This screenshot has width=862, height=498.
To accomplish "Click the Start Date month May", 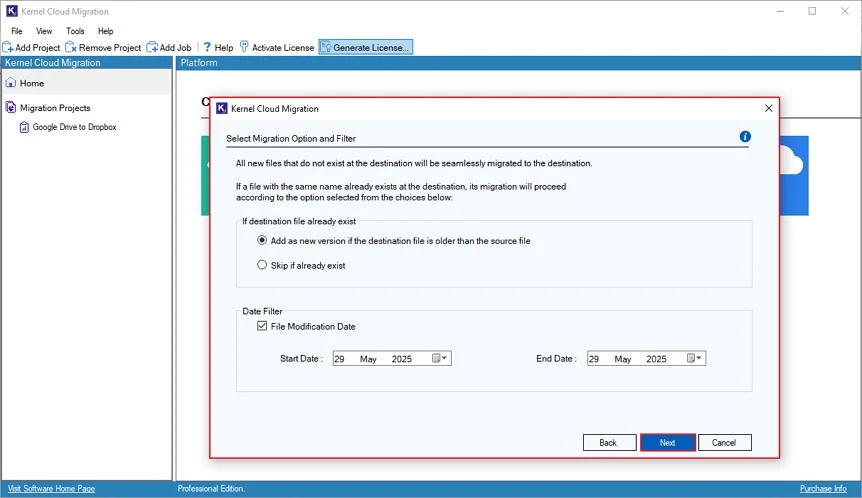I will point(368,359).
